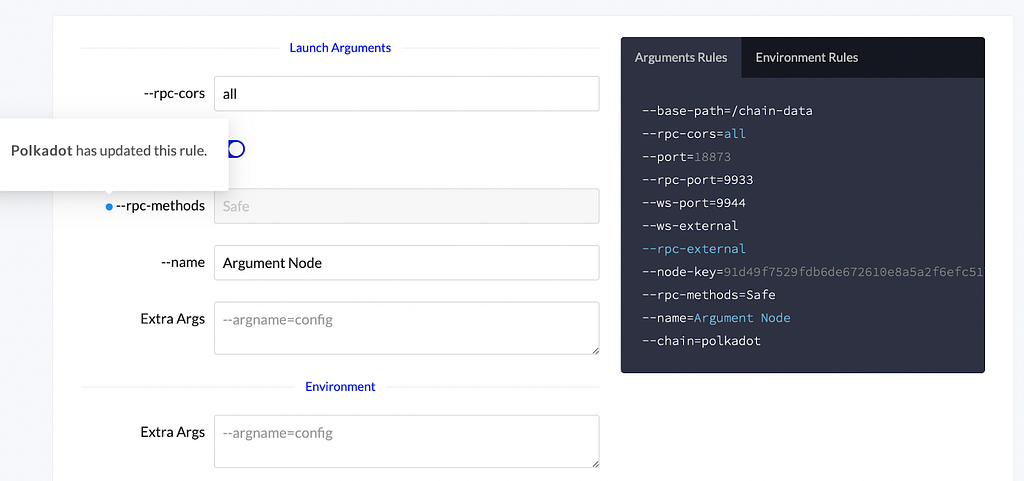Viewport: 1024px width, 481px height.
Task: Click the --chain=polkadot line
Action: point(701,341)
